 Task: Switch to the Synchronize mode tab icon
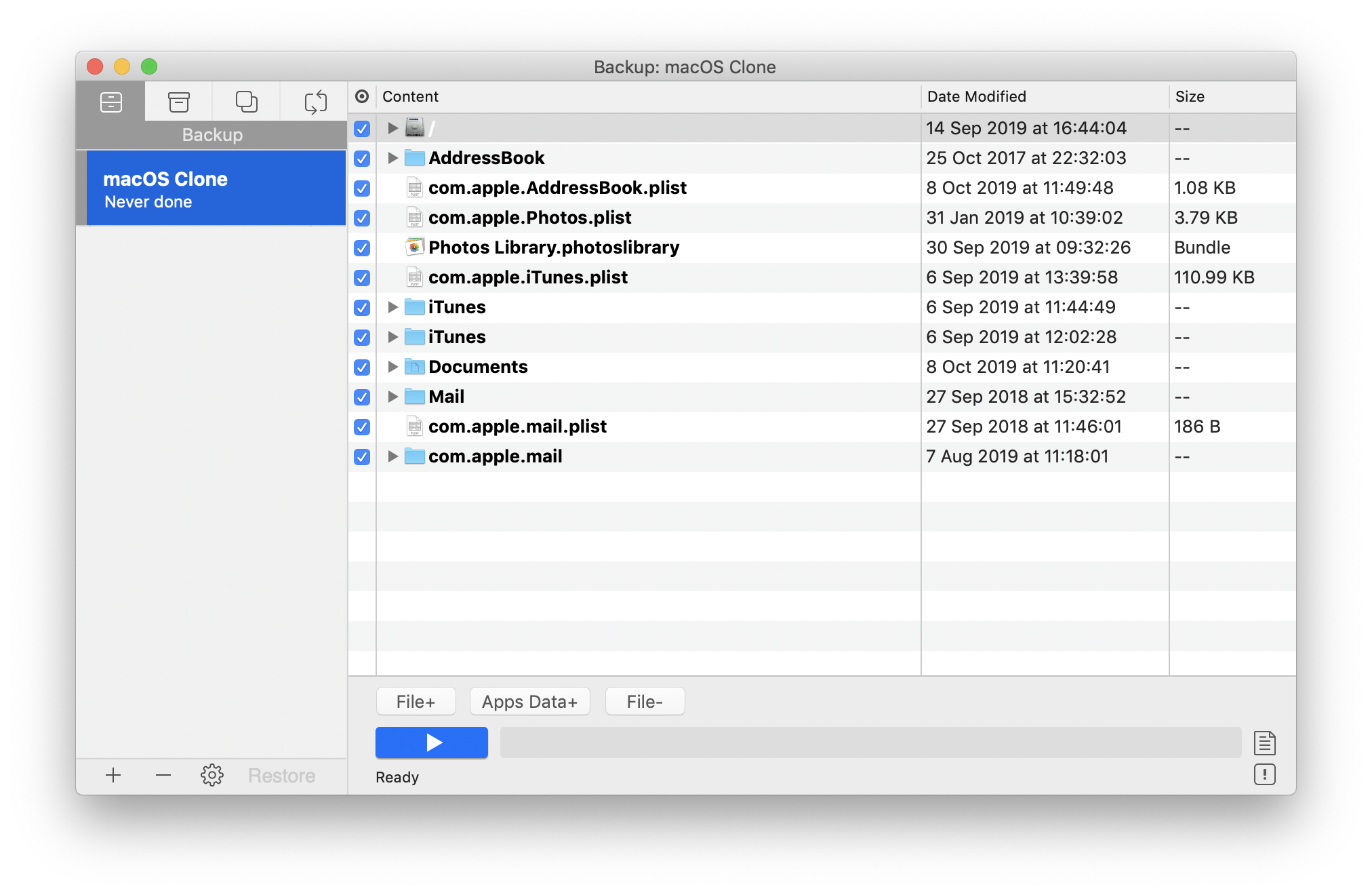click(315, 102)
